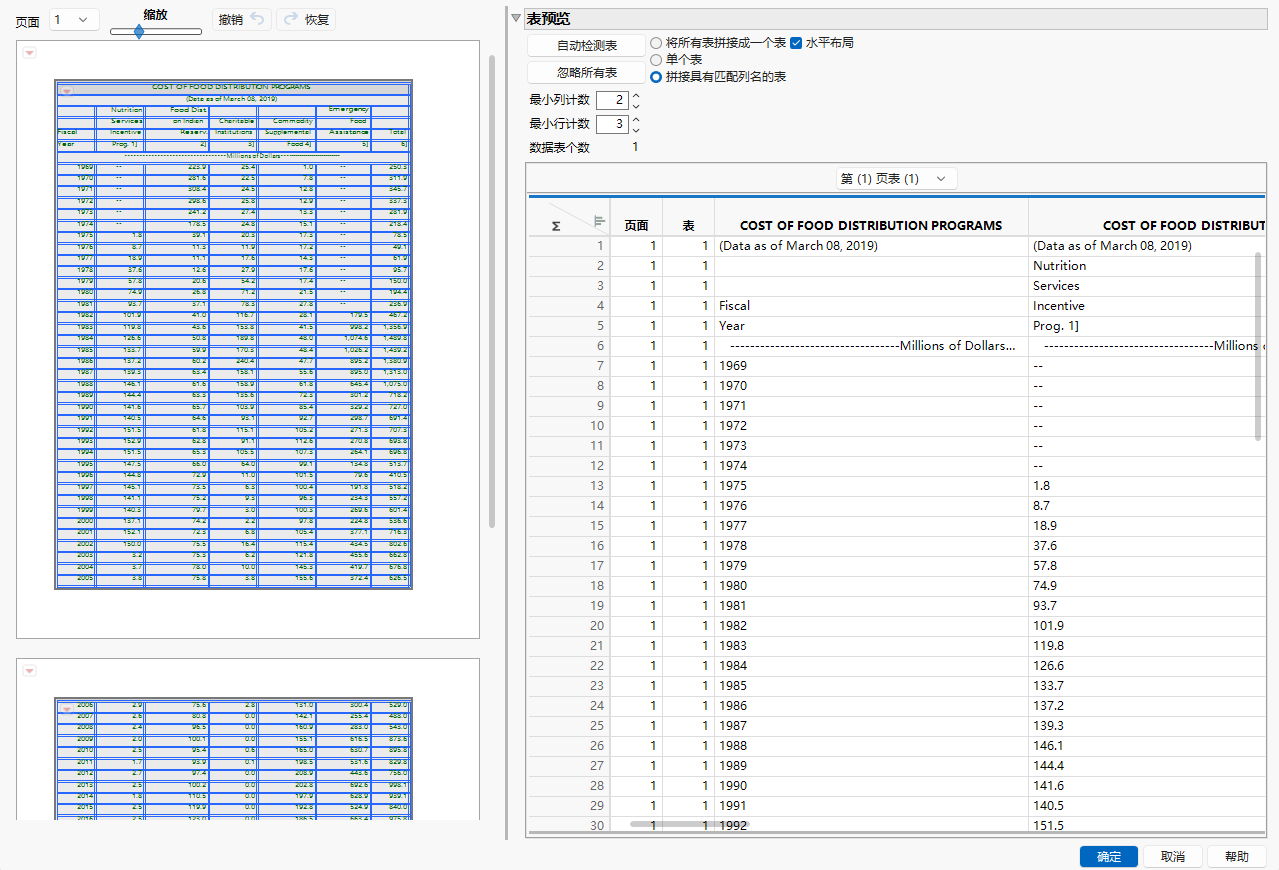
Task: Click the 自动检测表 button
Action: pyautogui.click(x=587, y=46)
